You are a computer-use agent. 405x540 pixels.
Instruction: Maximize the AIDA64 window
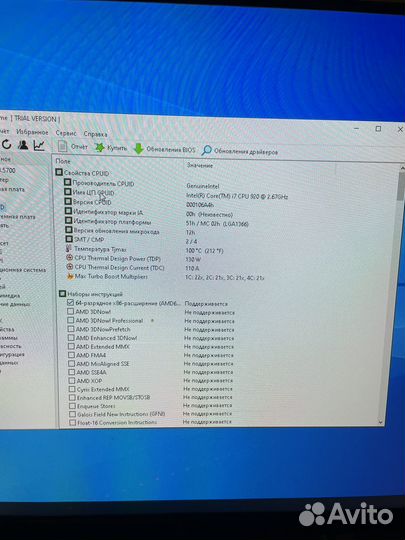pyautogui.click(x=378, y=129)
